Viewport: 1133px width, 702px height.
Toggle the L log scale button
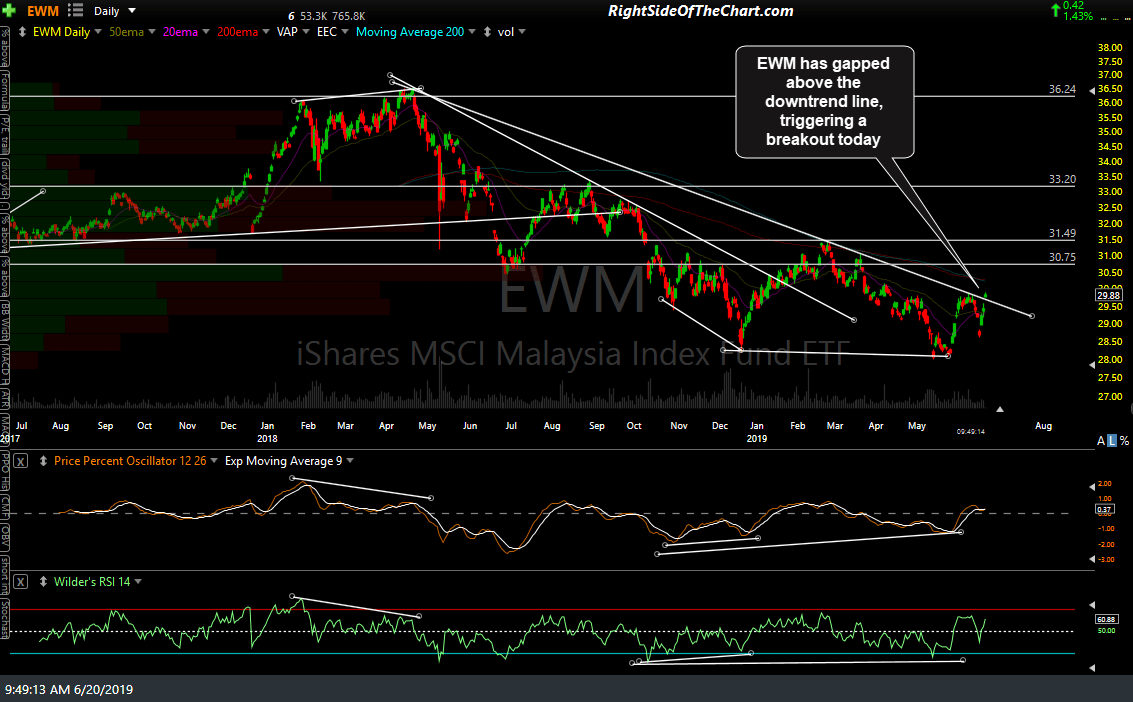tap(1112, 440)
